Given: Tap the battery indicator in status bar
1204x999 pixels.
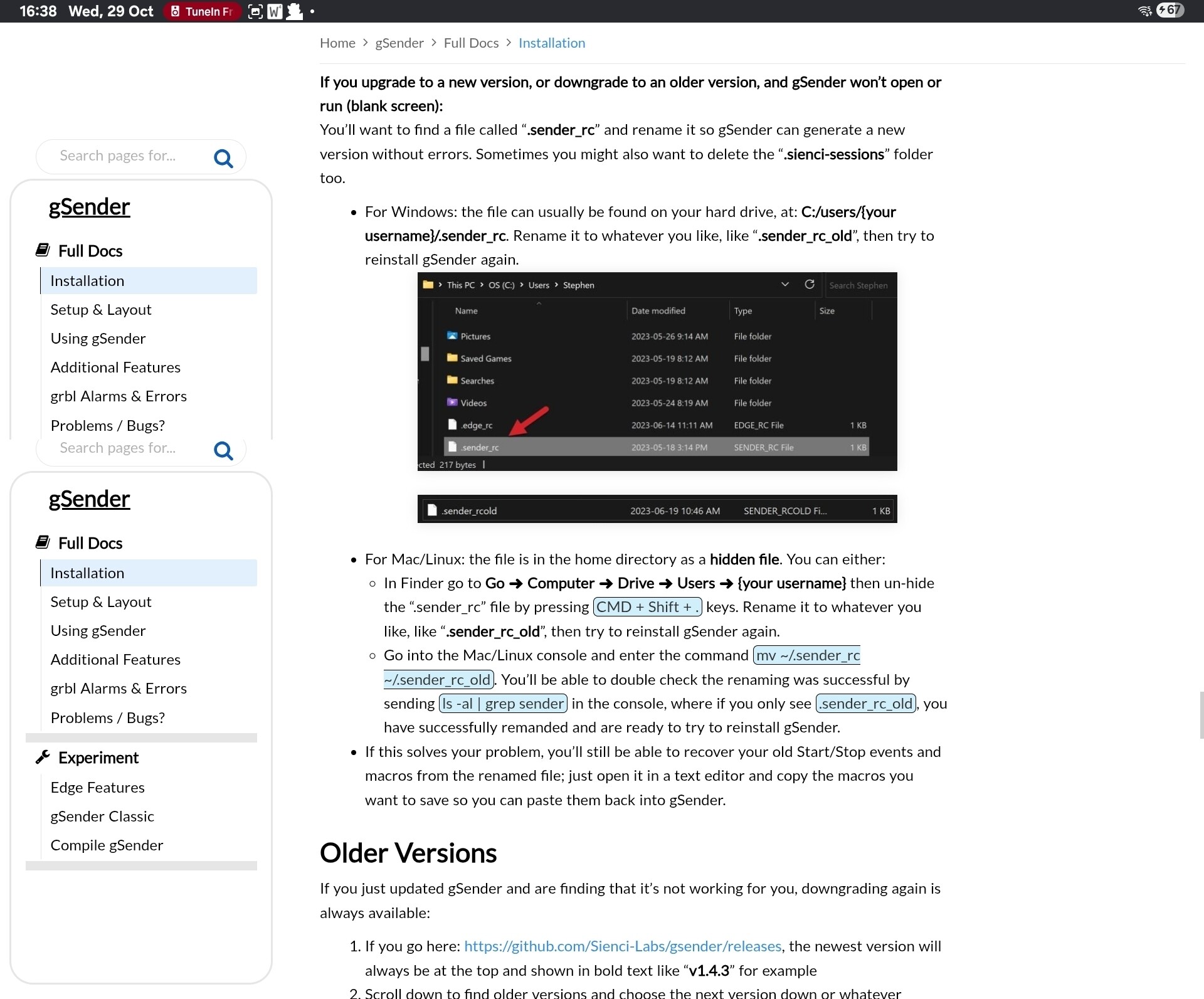Looking at the screenshot, I should click(x=1170, y=11).
